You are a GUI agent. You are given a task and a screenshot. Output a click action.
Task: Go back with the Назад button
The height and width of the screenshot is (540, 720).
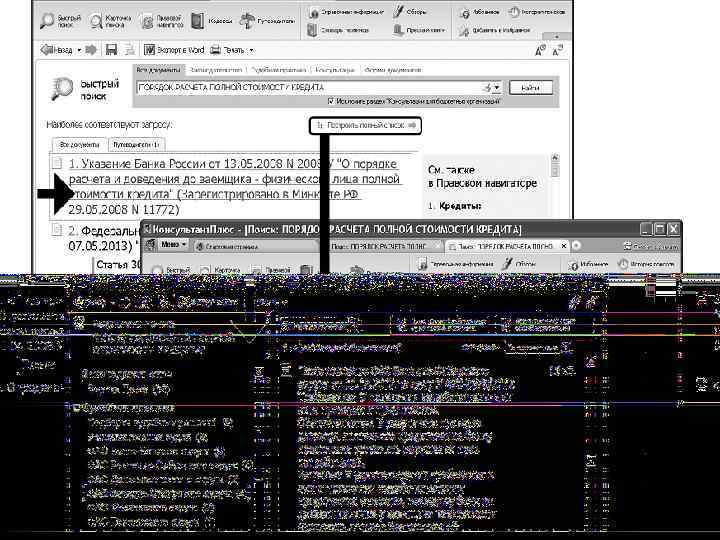tap(56, 50)
